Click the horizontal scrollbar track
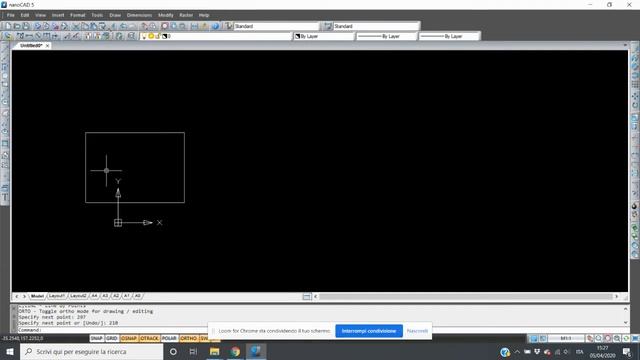This screenshot has height=360, width=640. (x=465, y=297)
